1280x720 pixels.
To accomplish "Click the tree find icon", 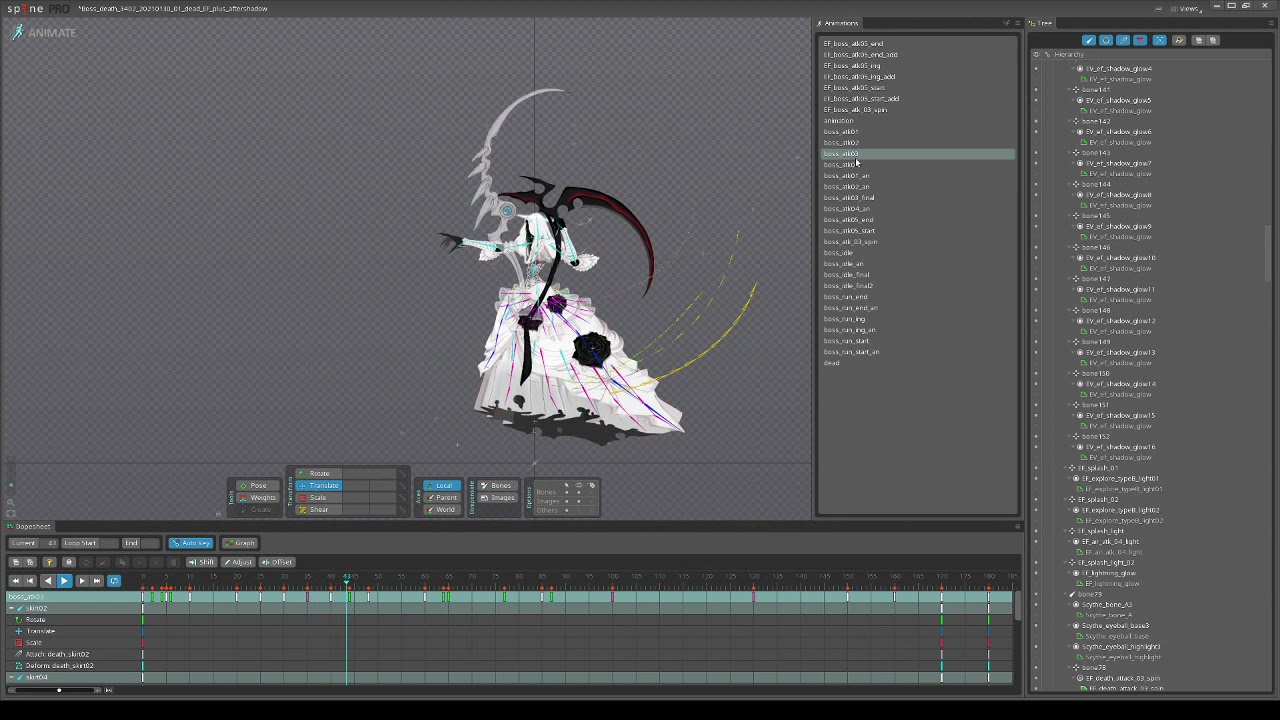I will pos(1179,41).
